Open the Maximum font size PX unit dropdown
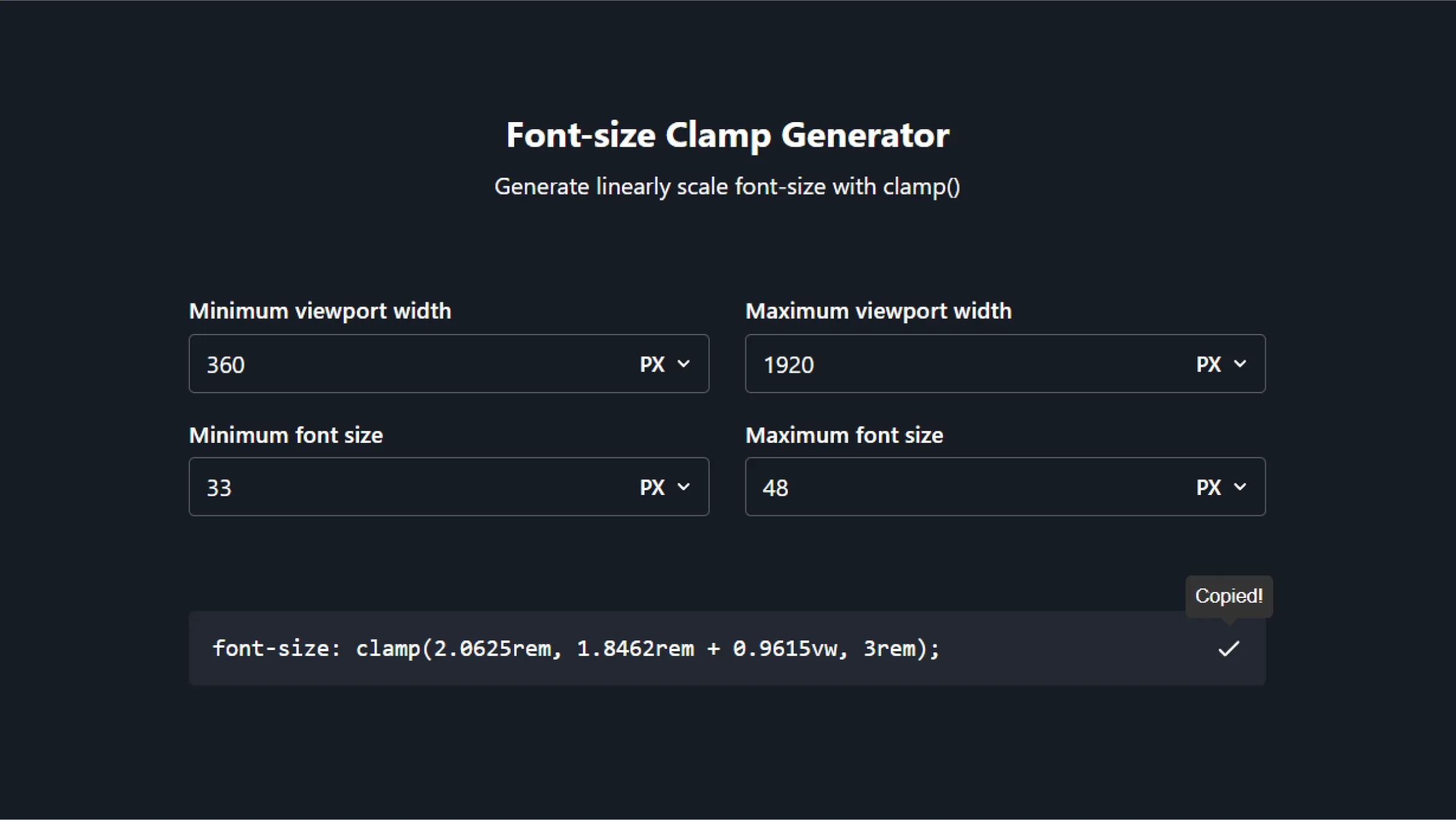The image size is (1456, 820). 1221,487
